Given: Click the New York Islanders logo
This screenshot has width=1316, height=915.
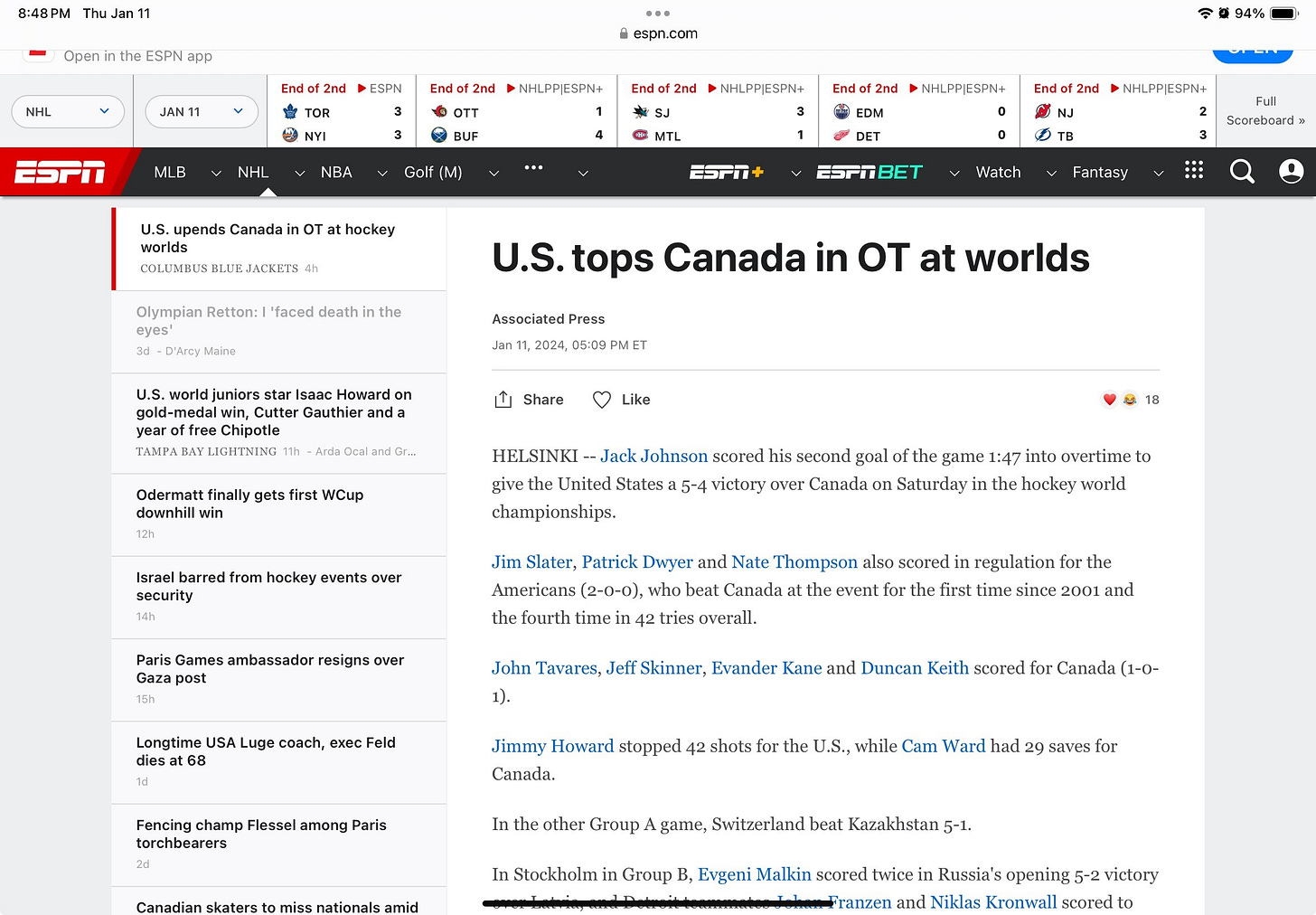Looking at the screenshot, I should point(290,135).
